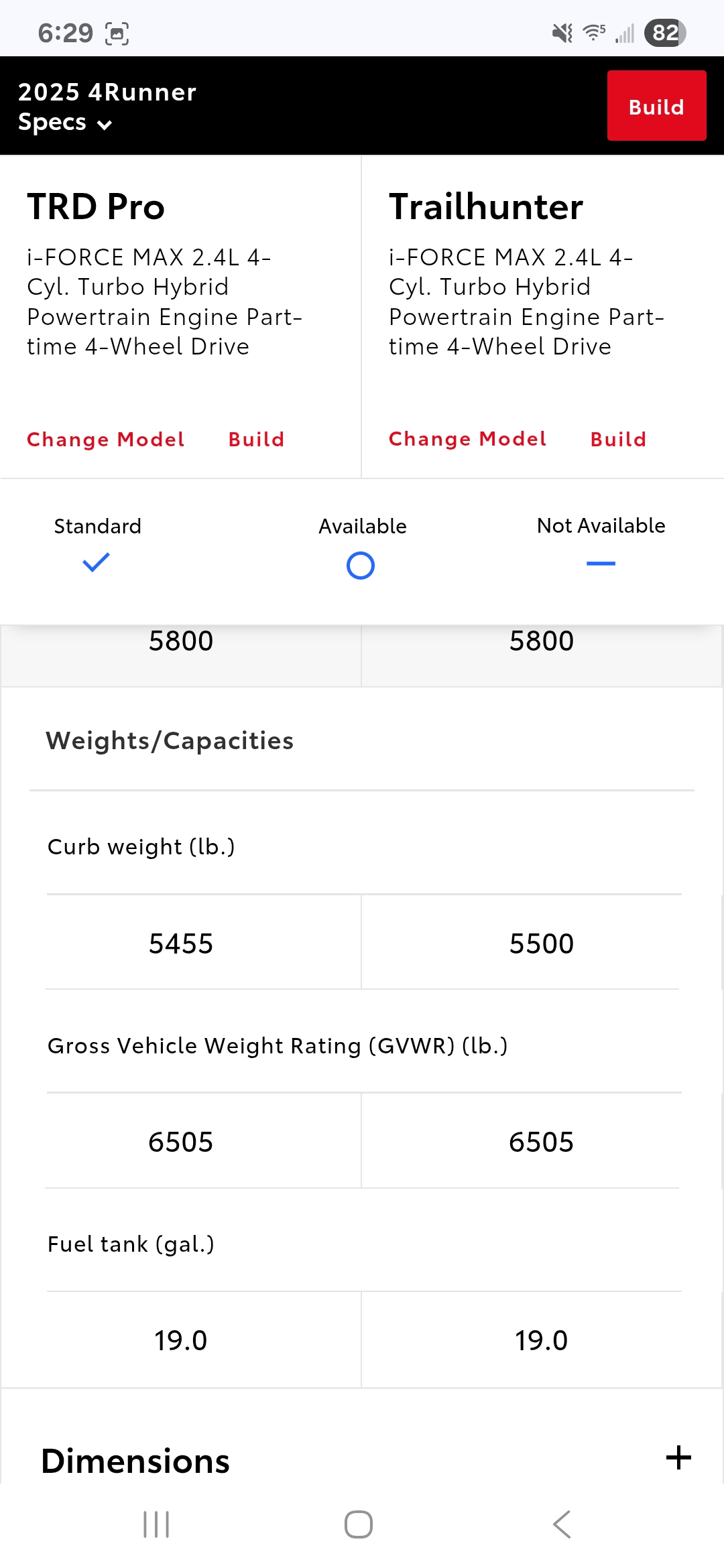Tap the Android recent apps icon
The image size is (724, 1568).
(x=156, y=1524)
